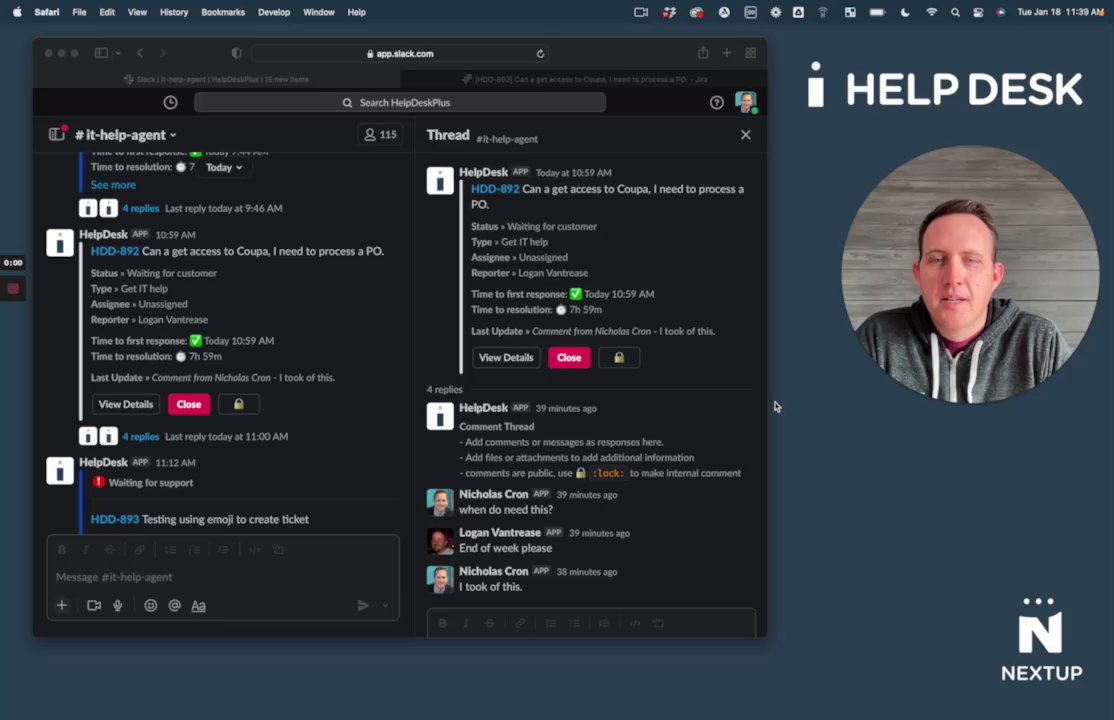Click the send message arrow icon

(363, 606)
